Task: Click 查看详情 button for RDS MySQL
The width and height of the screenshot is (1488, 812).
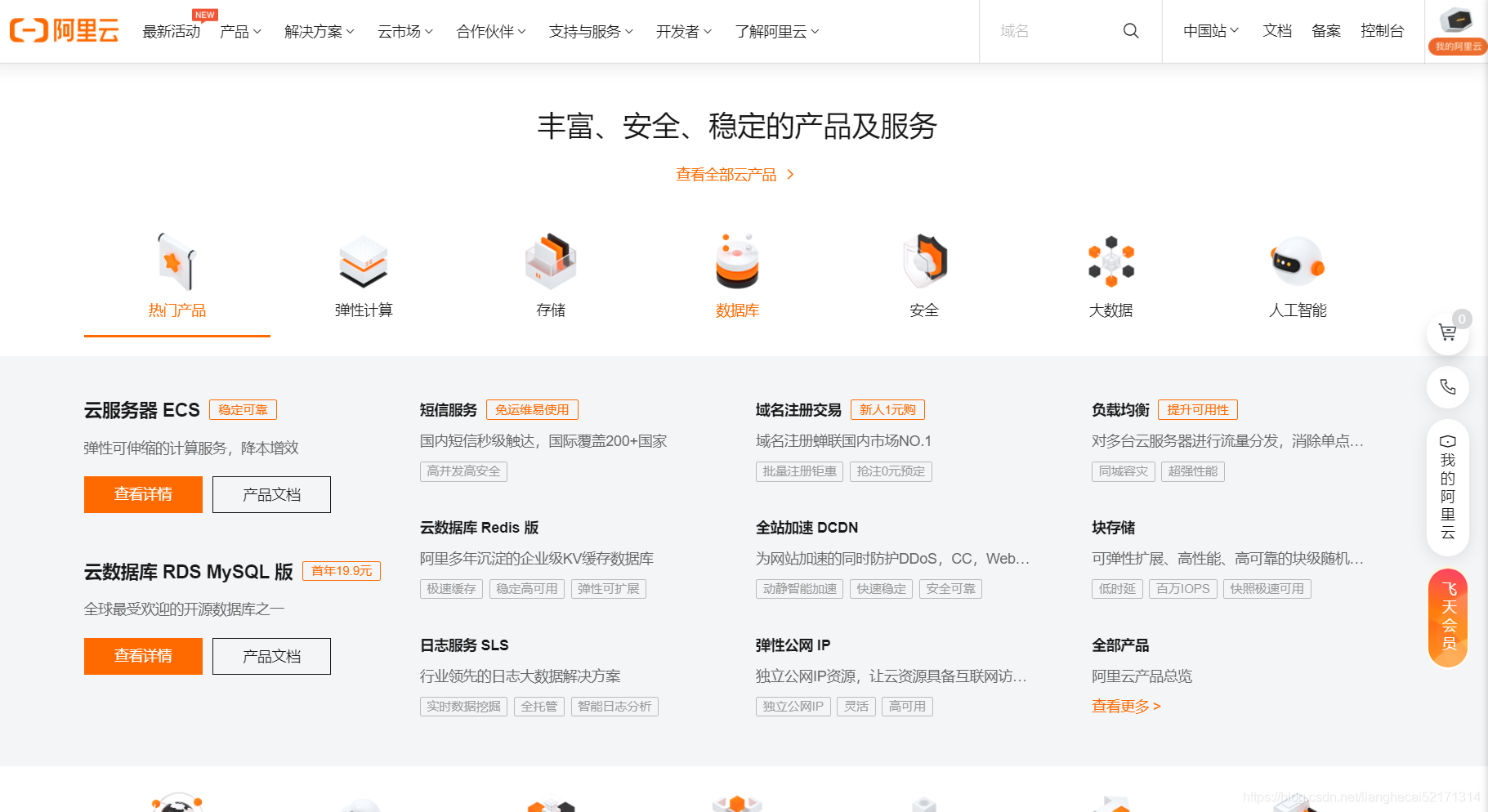Action: pyautogui.click(x=143, y=656)
